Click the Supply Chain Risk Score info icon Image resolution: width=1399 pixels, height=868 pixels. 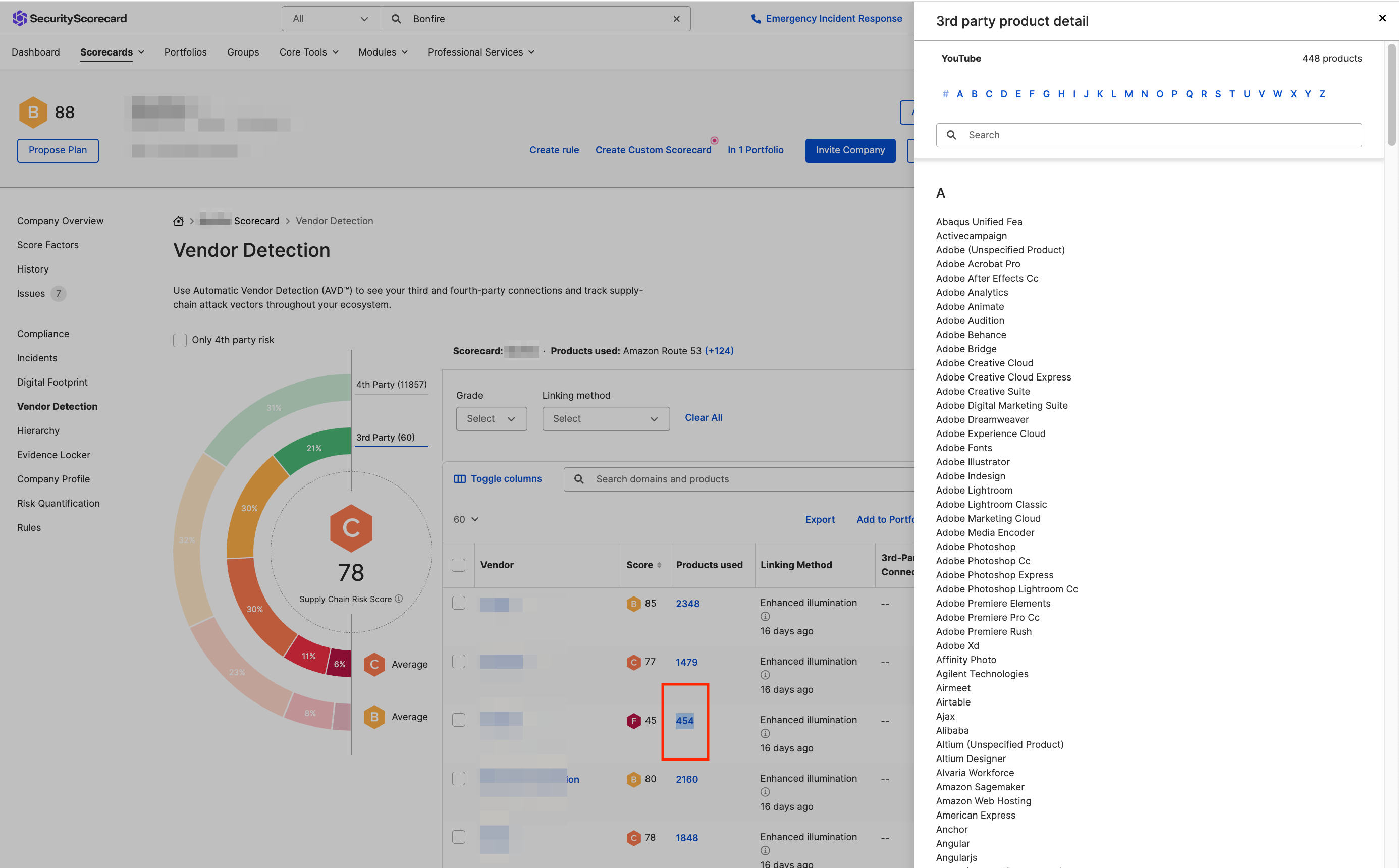pos(399,599)
